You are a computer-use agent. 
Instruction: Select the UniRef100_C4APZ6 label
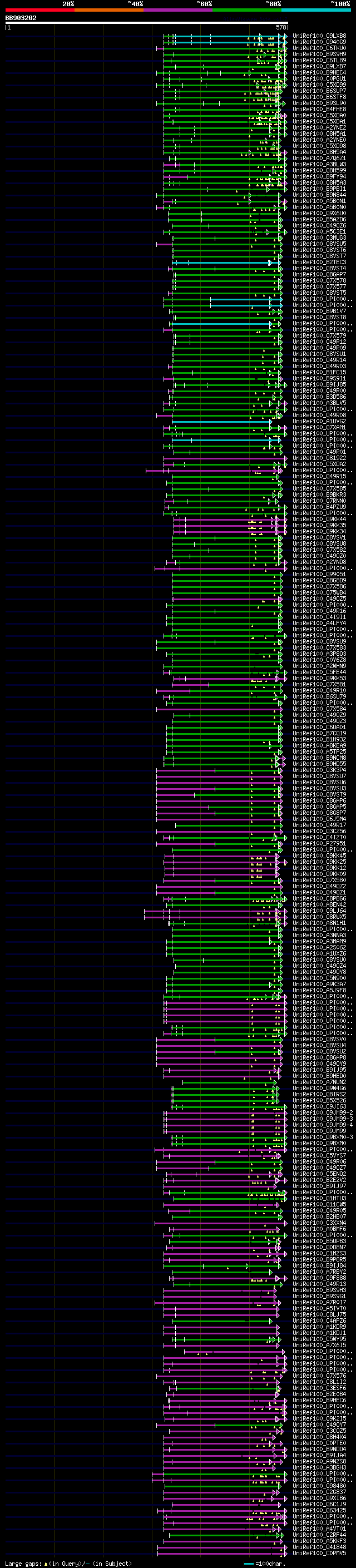click(319, 1320)
